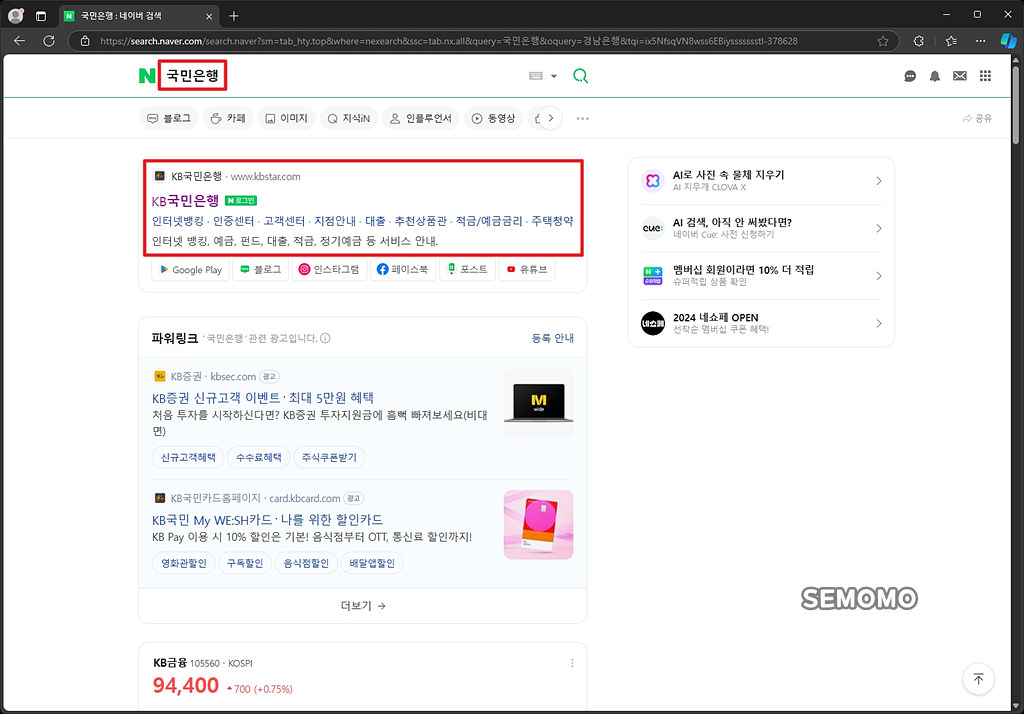Click the 지점안내 sub-link
Image resolution: width=1024 pixels, height=714 pixels.
(x=335, y=221)
